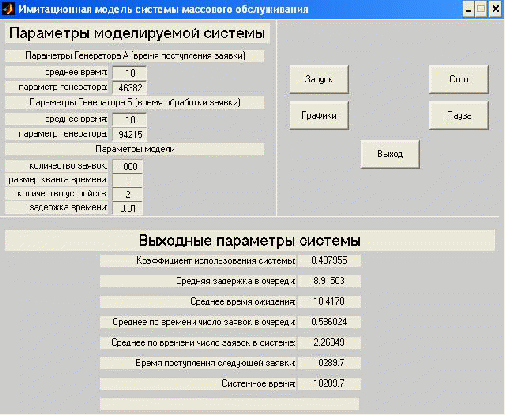Stop the simulation with the Стоп button
The width and height of the screenshot is (505, 415).
459,79
